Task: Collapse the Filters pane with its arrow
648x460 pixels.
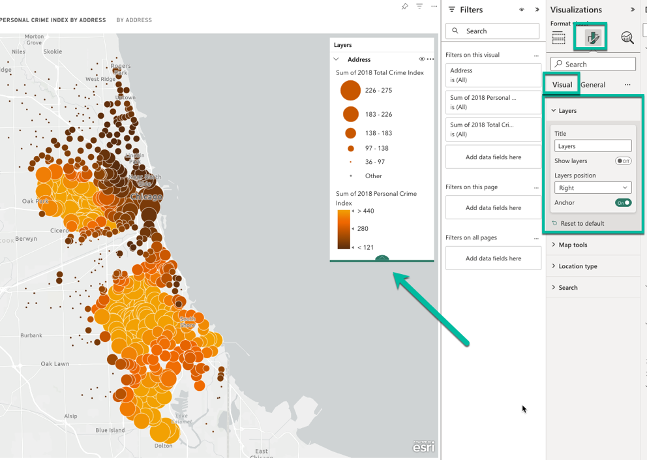Action: (x=536, y=9)
